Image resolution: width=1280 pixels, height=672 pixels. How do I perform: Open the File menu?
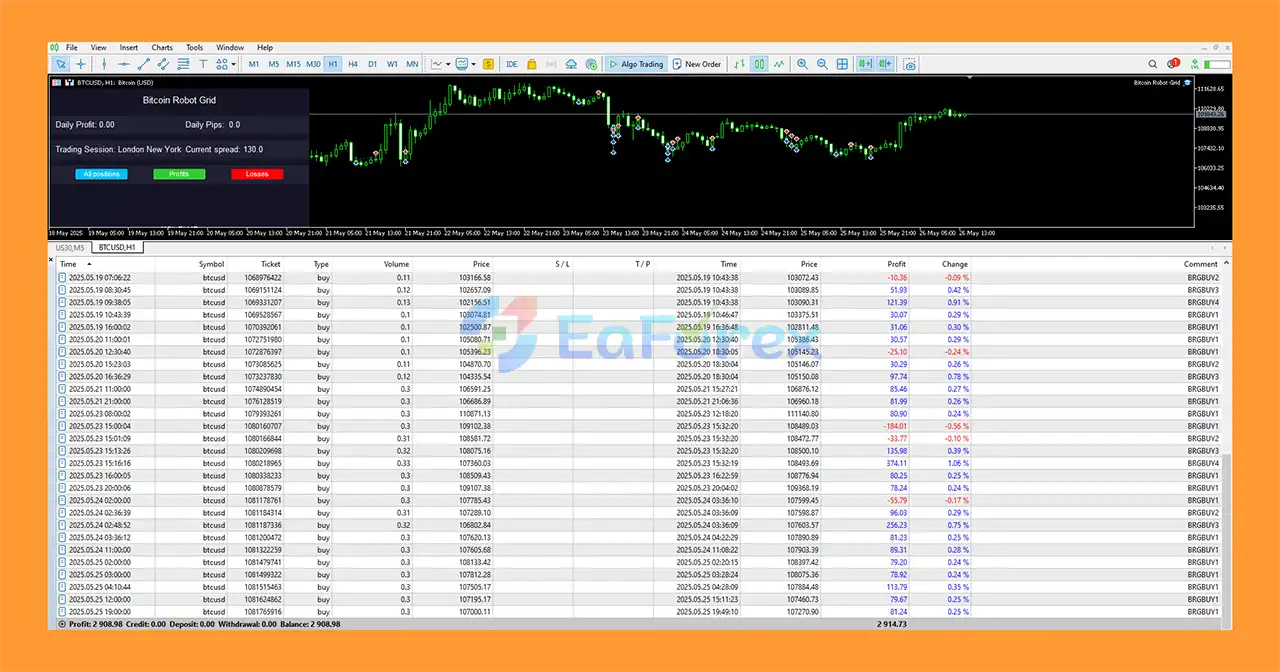72,47
